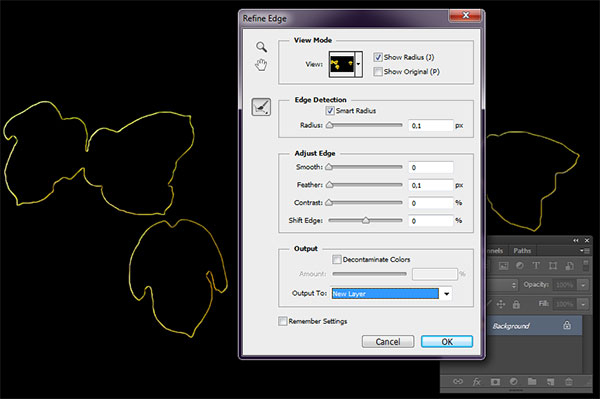Enable Decontaminate Colors checkbox
This screenshot has height=399, width=600.
(x=336, y=259)
